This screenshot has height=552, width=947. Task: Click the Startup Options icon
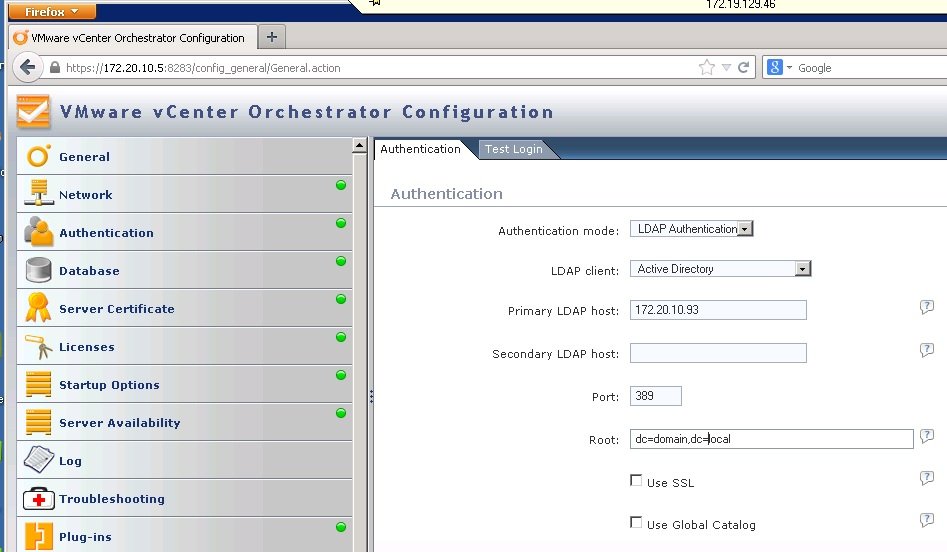(x=39, y=384)
